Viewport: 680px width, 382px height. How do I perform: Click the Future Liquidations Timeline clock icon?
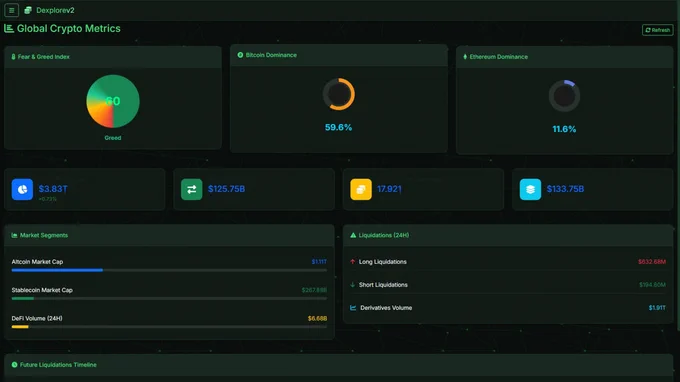(14, 365)
